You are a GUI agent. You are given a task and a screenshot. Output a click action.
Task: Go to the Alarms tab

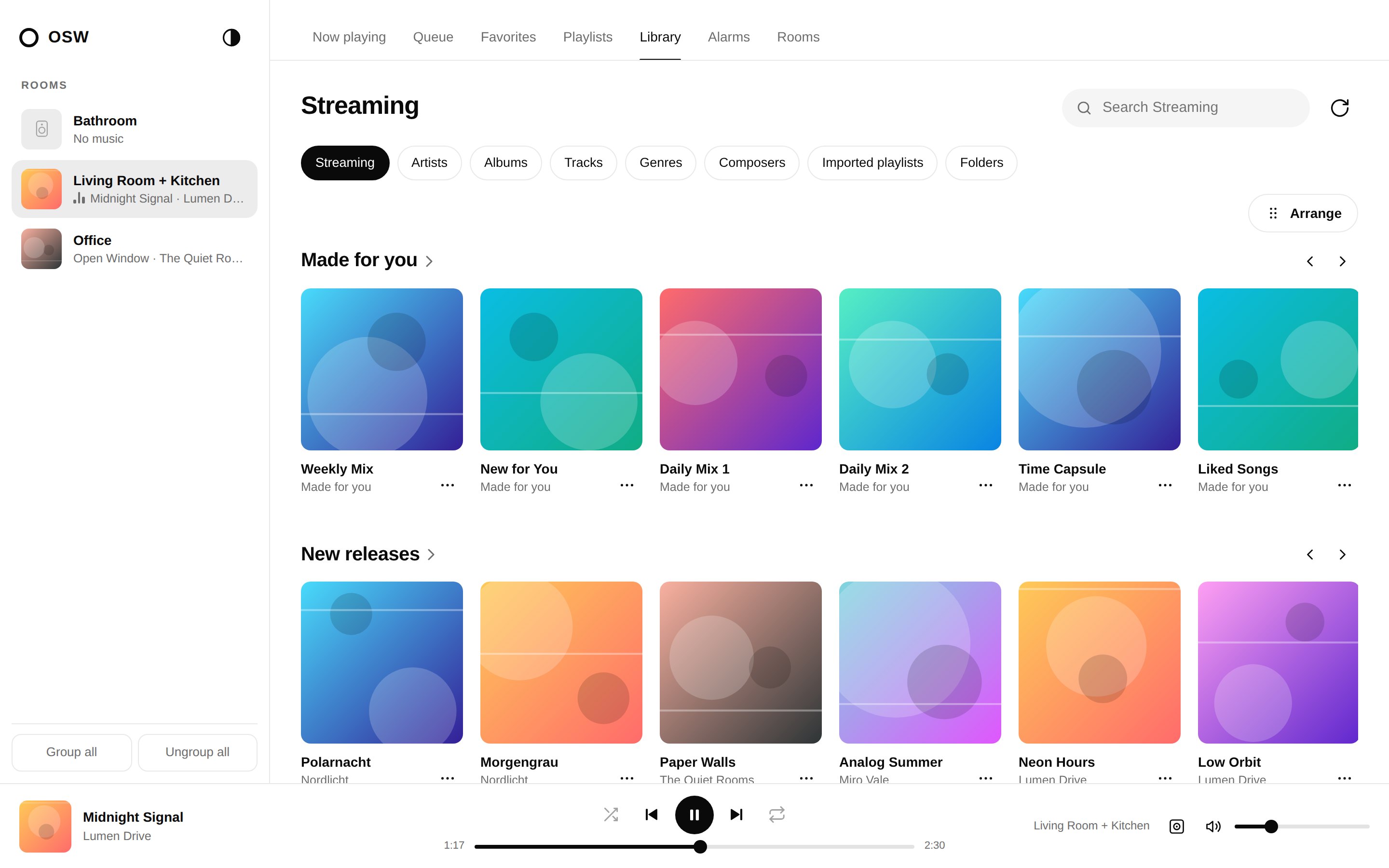(x=728, y=37)
